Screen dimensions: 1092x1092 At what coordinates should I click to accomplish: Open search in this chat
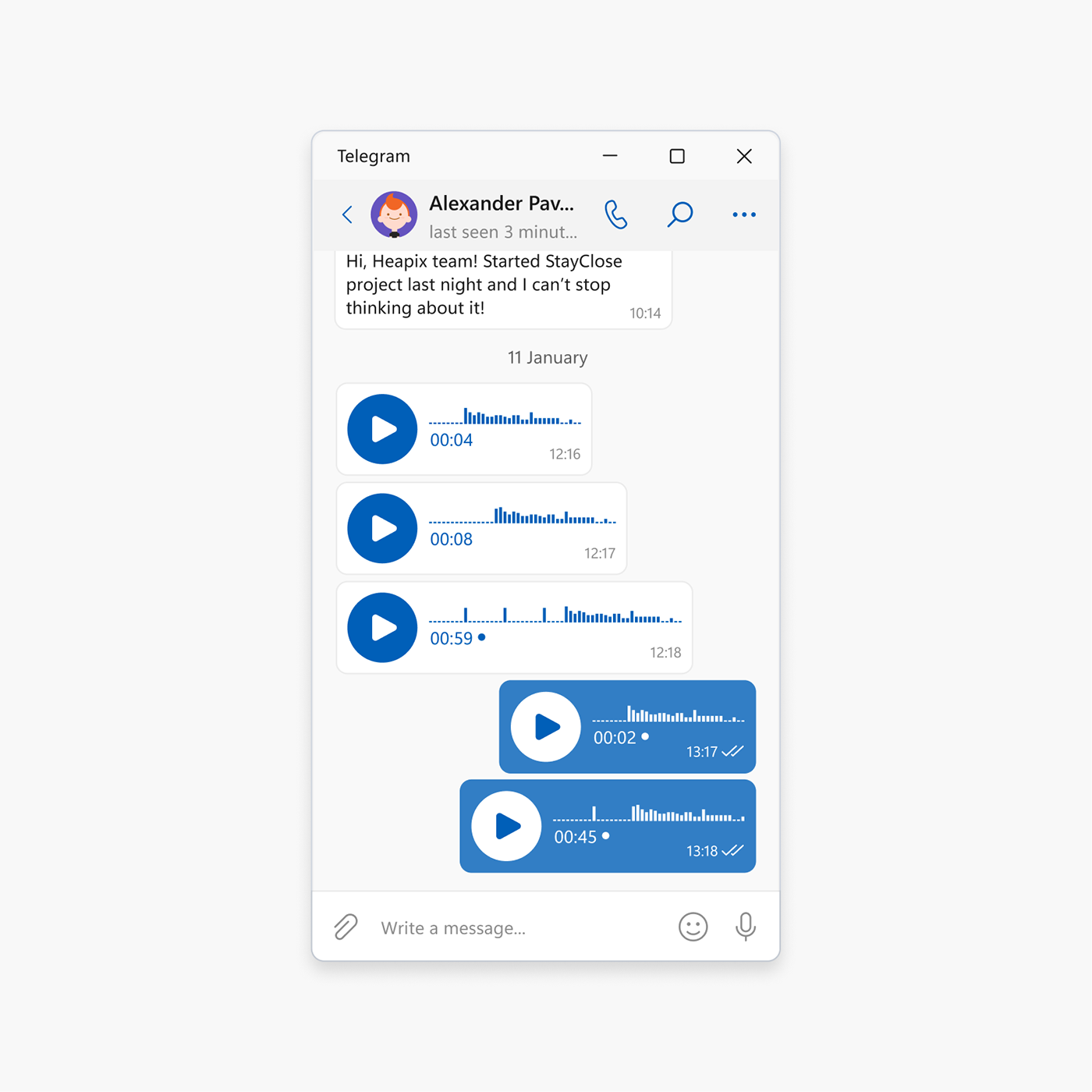coord(679,214)
